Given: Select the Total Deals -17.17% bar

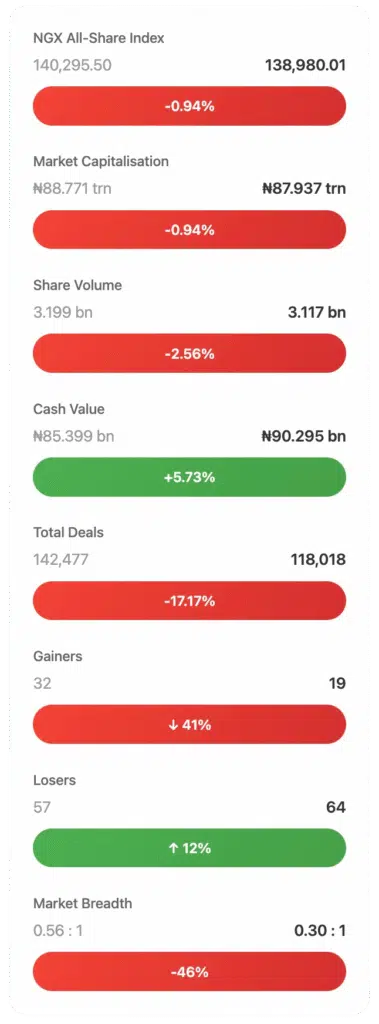Looking at the screenshot, I should click(x=190, y=601).
